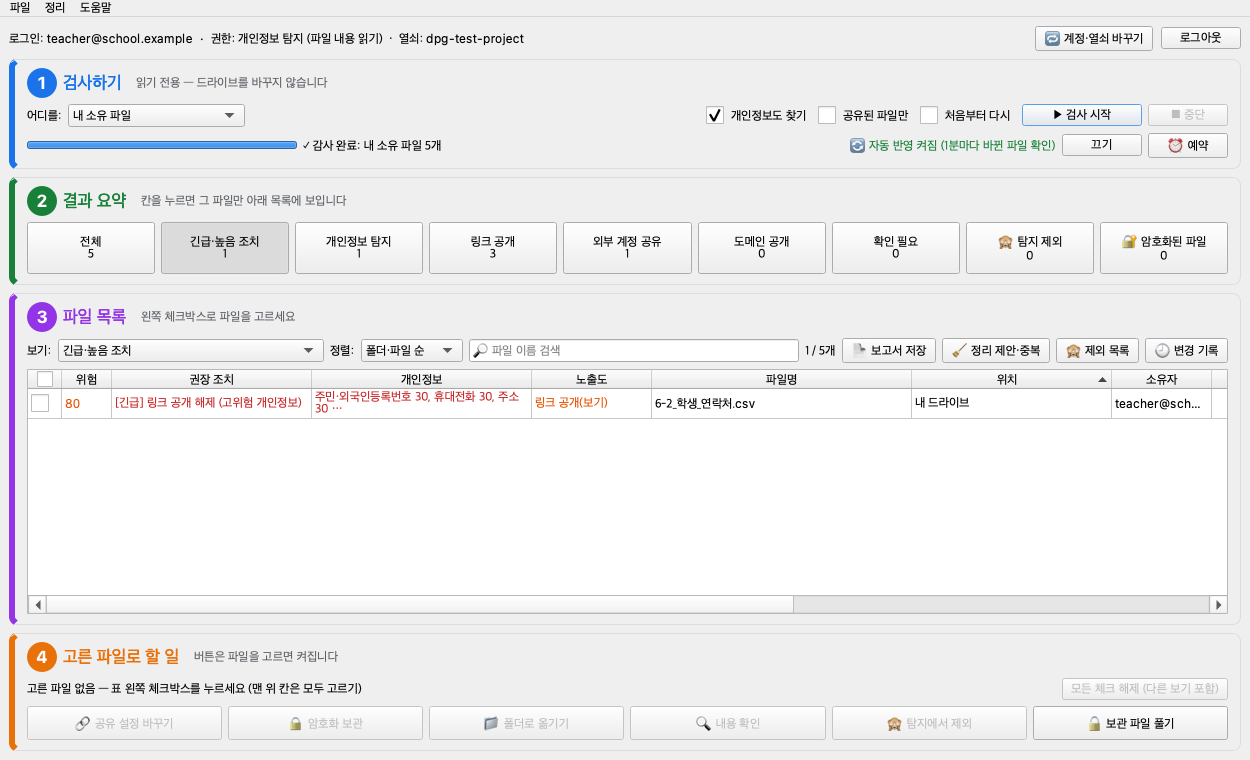Sort by the 위험 column header

coord(87,379)
